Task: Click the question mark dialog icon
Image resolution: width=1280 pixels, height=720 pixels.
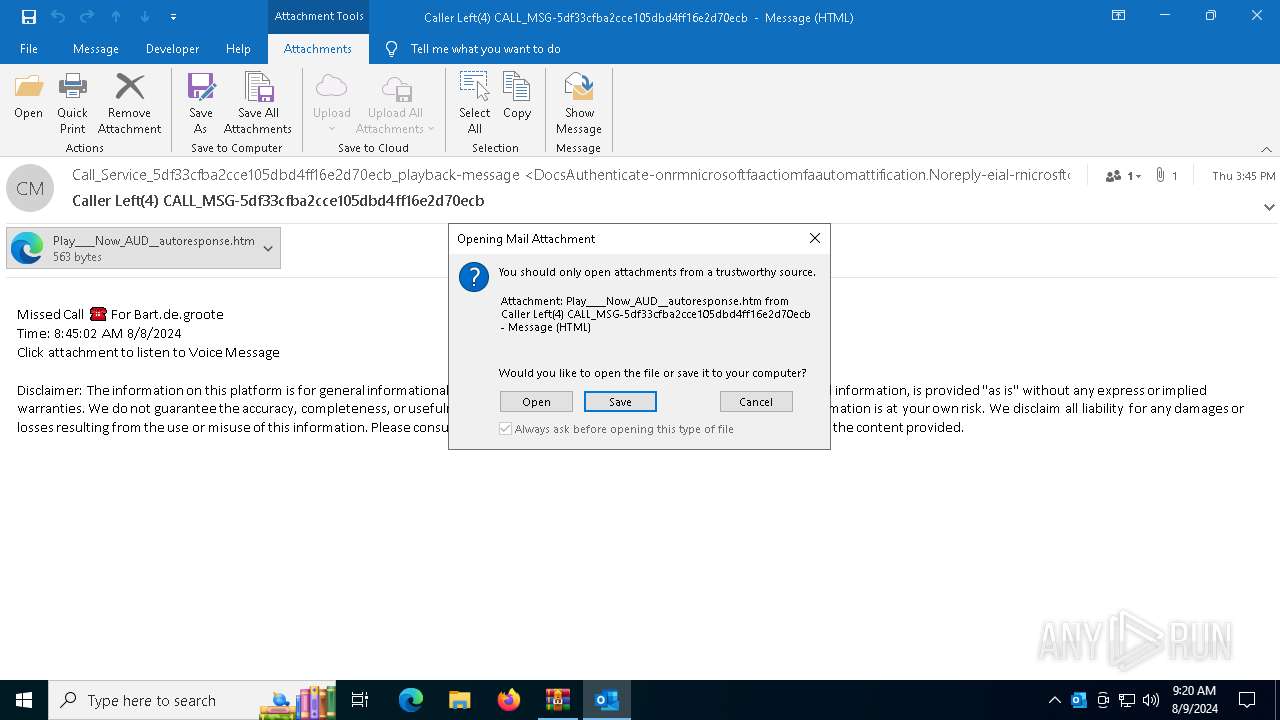Action: coord(474,277)
